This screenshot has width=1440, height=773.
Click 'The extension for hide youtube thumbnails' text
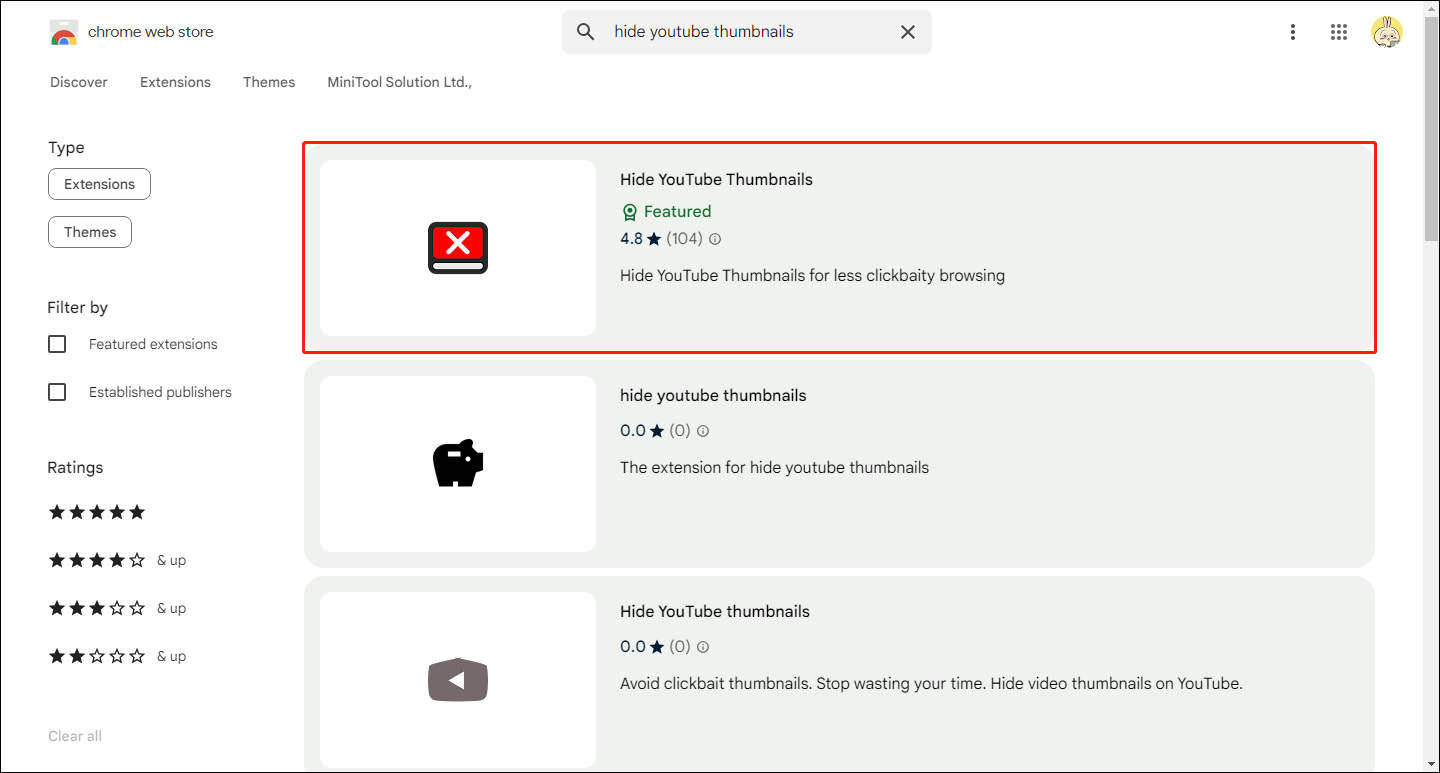(774, 467)
